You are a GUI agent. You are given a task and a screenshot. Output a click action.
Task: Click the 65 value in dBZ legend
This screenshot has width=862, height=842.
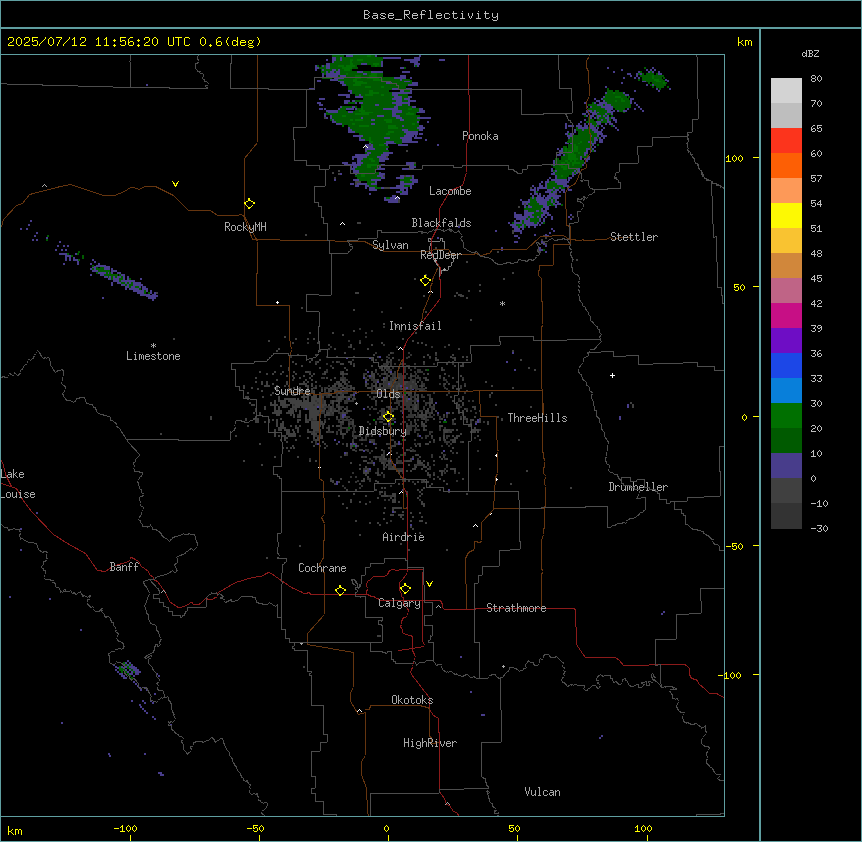(816, 129)
